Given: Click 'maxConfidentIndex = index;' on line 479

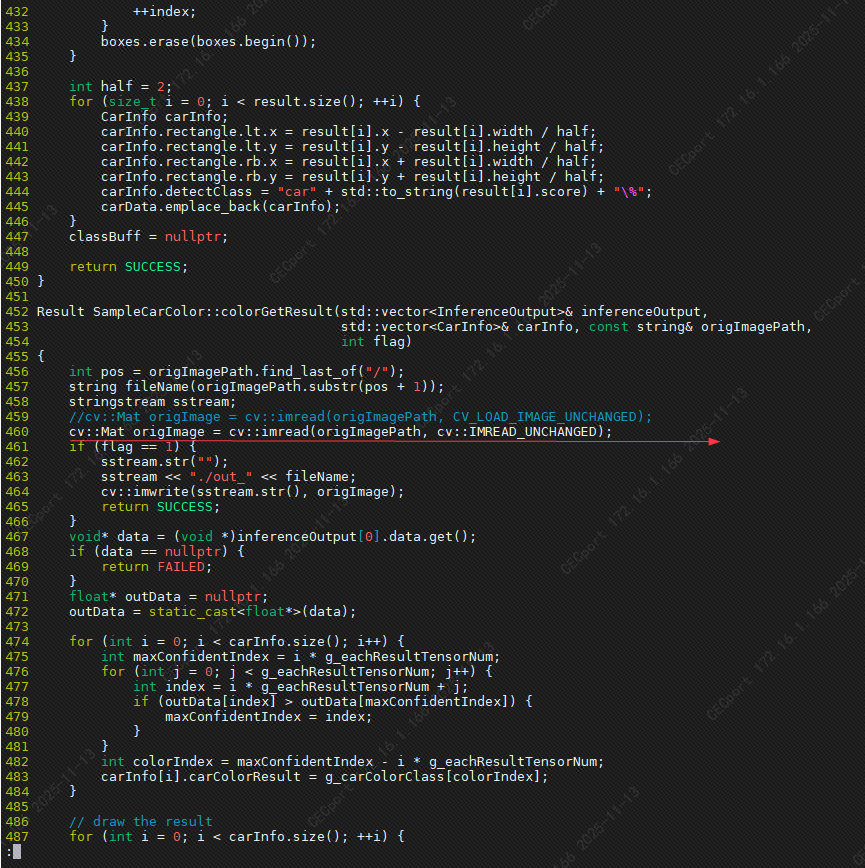Looking at the screenshot, I should coord(268,716).
